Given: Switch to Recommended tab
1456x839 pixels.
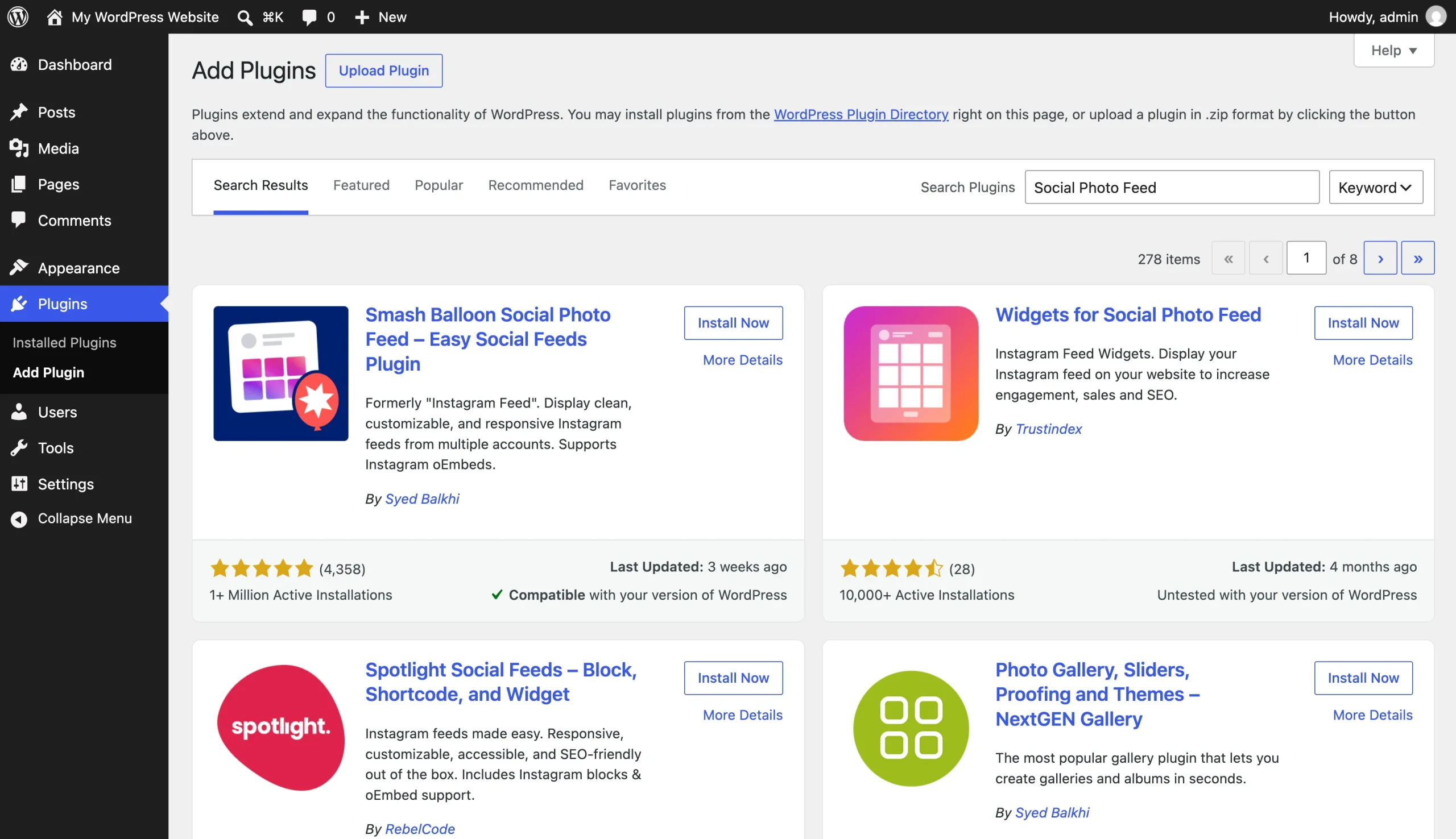Looking at the screenshot, I should coord(536,185).
